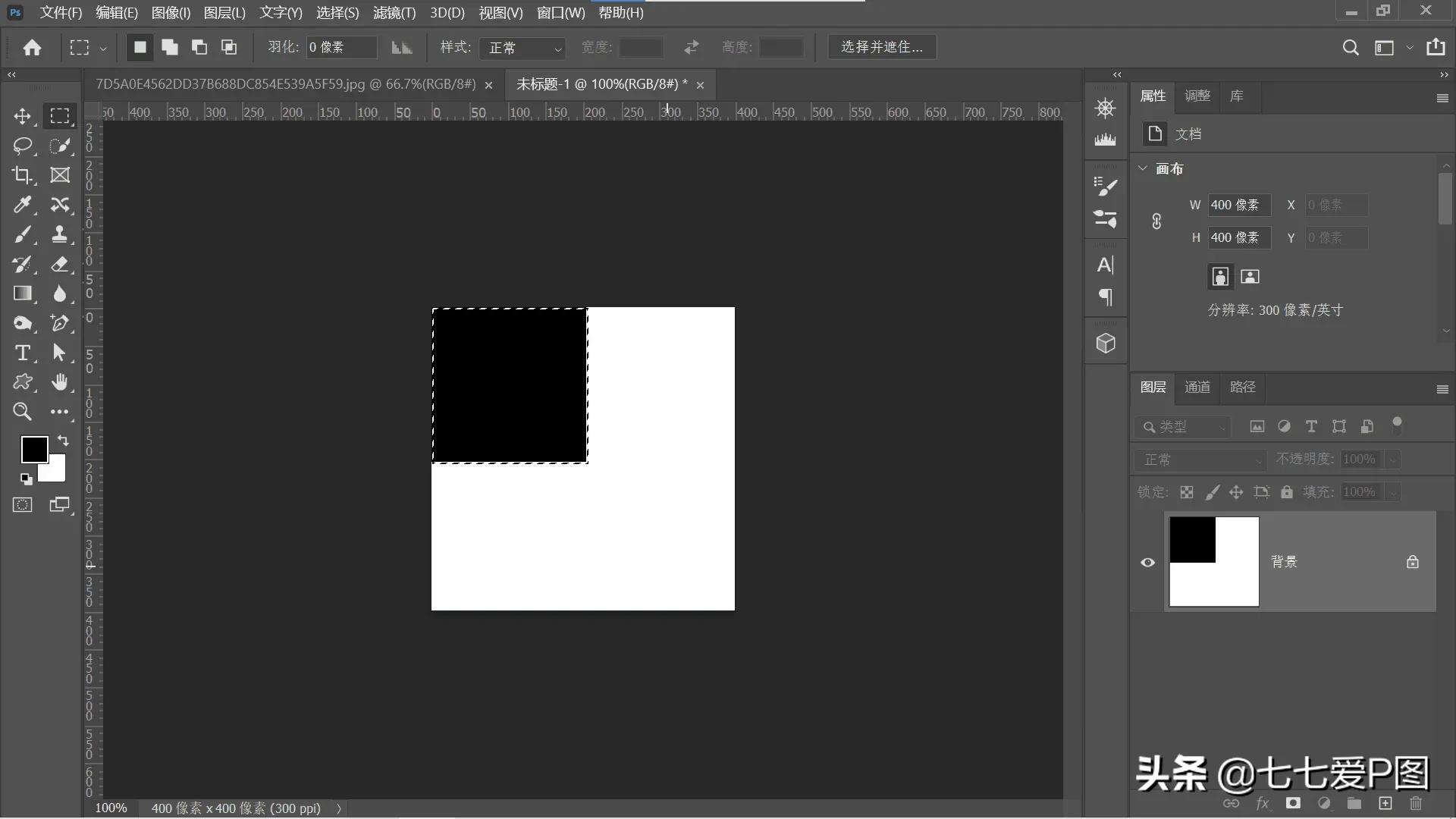Select the Path Selection tool
Image resolution: width=1456 pixels, height=819 pixels.
pyautogui.click(x=60, y=353)
